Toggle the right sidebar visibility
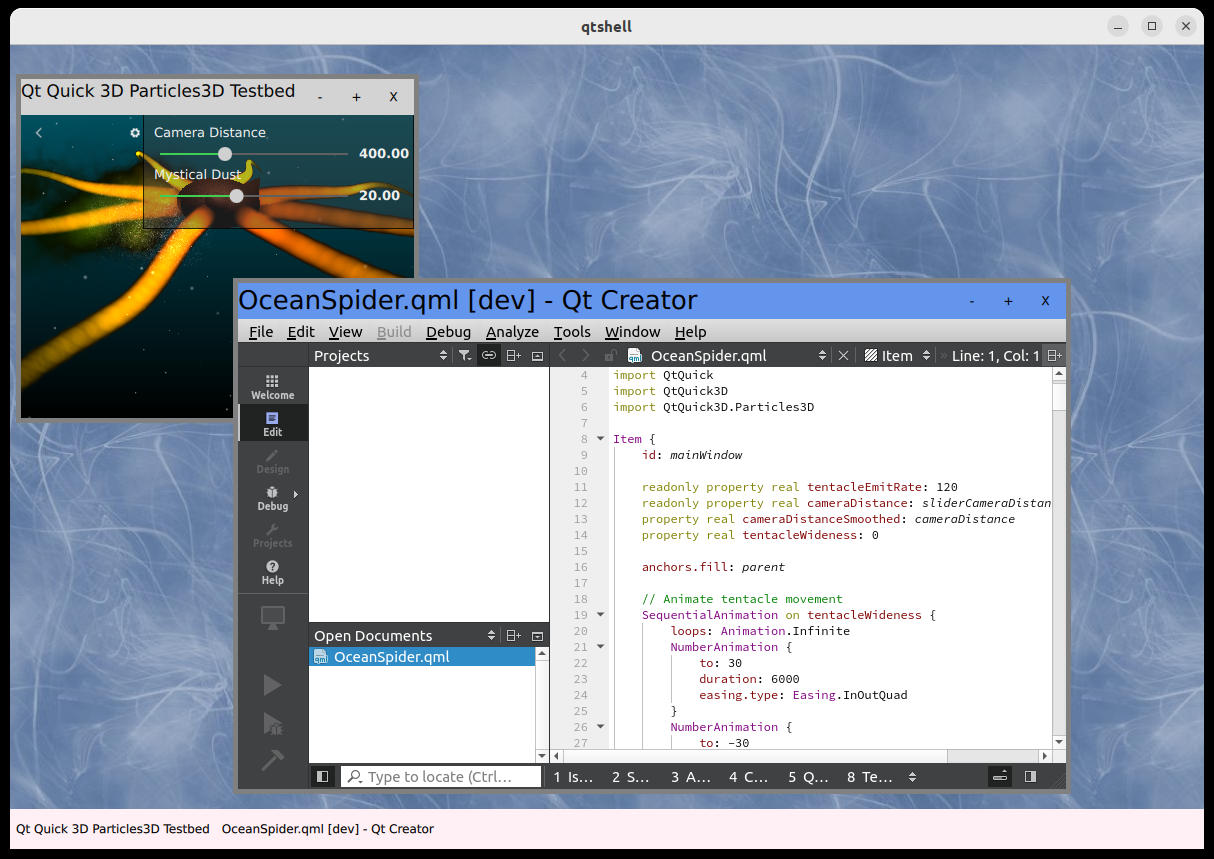This screenshot has height=859, width=1214. (x=1030, y=776)
